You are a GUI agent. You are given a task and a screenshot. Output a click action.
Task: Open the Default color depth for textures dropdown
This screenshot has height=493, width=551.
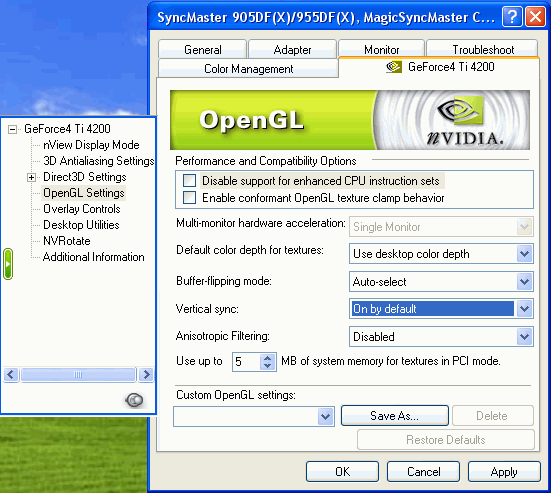tap(524, 254)
